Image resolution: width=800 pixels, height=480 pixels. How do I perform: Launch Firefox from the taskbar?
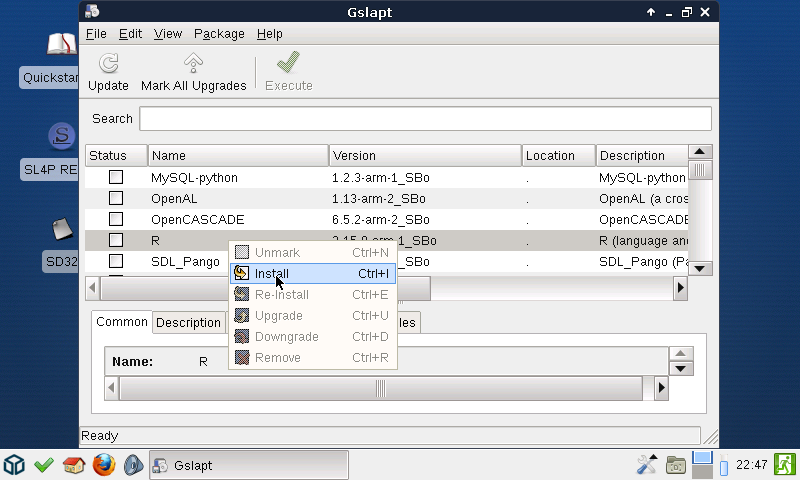pyautogui.click(x=104, y=465)
